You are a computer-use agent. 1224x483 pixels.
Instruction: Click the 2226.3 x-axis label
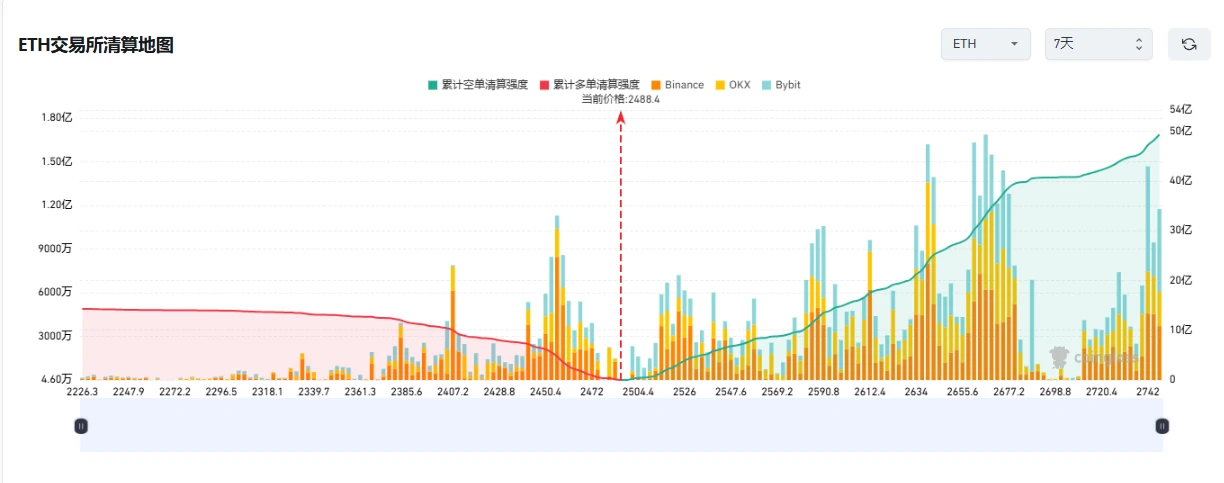(x=82, y=392)
